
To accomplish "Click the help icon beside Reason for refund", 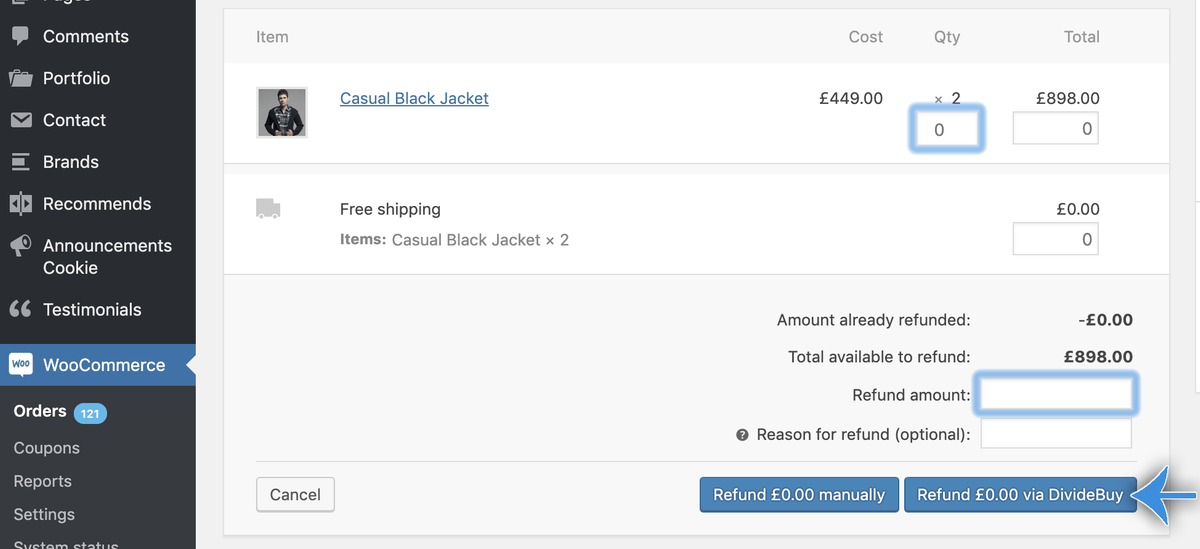I will pyautogui.click(x=742, y=435).
